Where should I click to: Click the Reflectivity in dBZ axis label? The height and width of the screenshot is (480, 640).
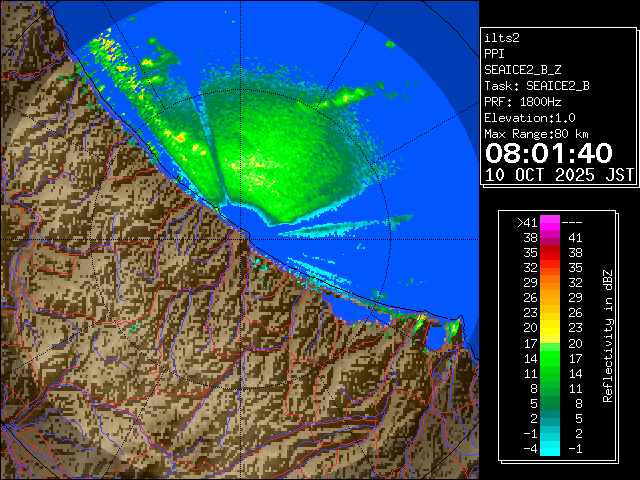tap(607, 335)
